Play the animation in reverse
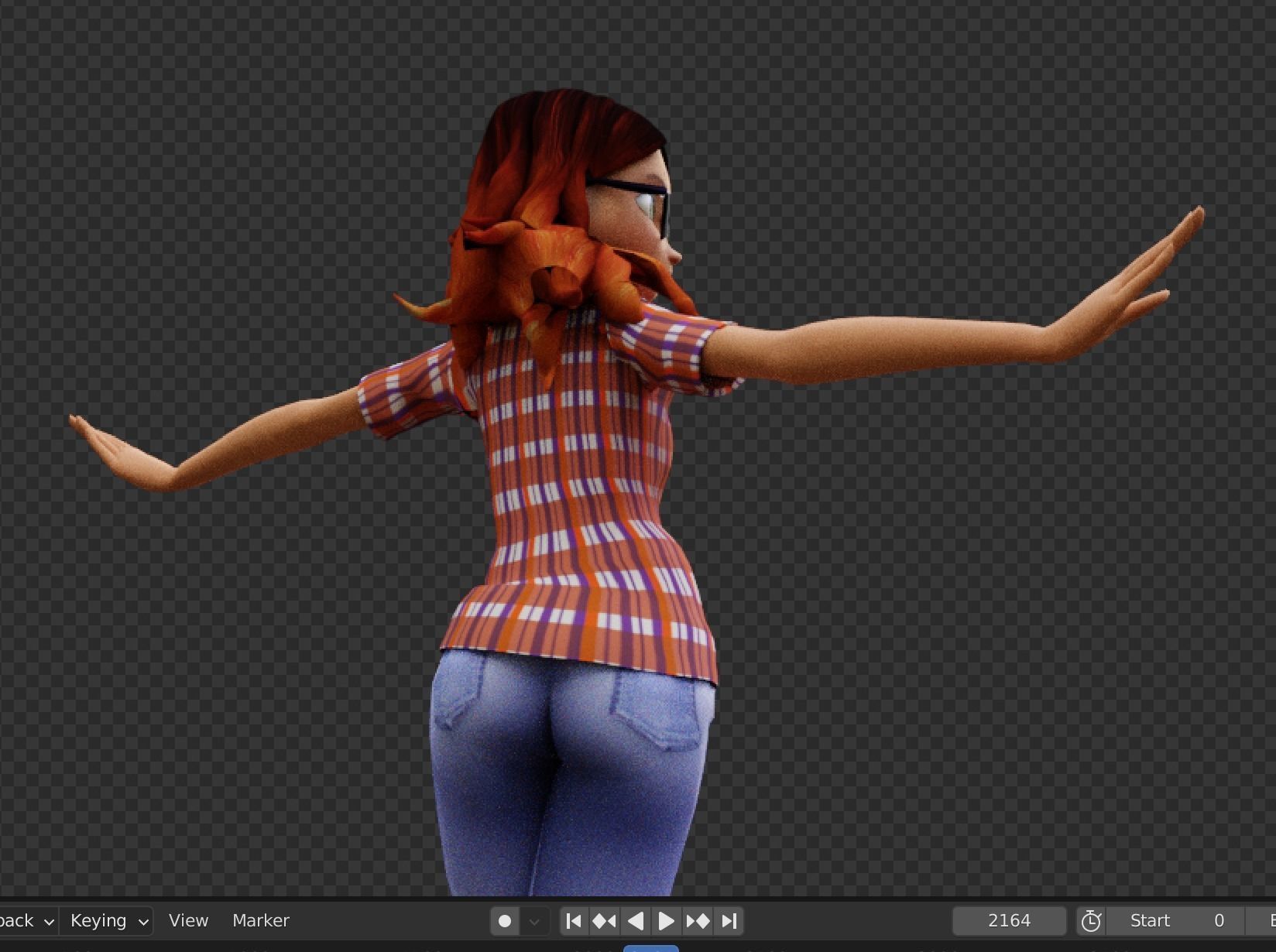The width and height of the screenshot is (1276, 952). 635,920
